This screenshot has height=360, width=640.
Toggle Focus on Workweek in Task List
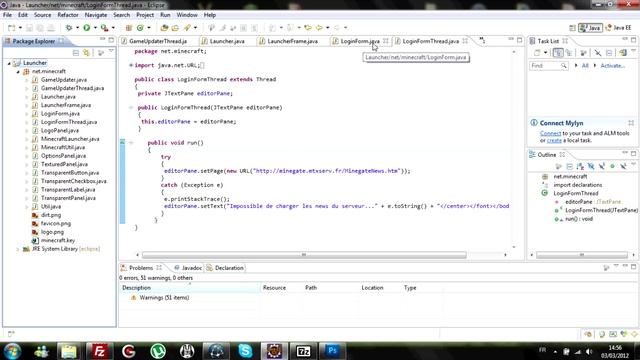(583, 53)
